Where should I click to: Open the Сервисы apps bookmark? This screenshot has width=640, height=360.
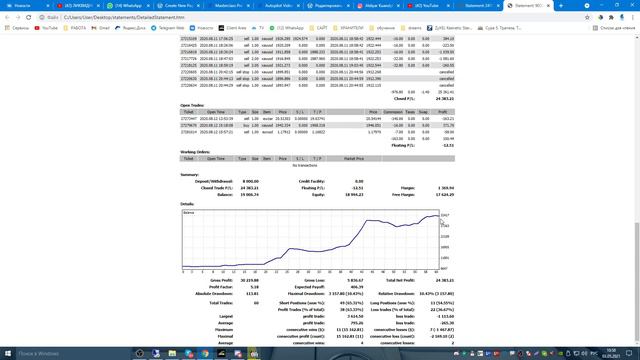tap(17, 28)
